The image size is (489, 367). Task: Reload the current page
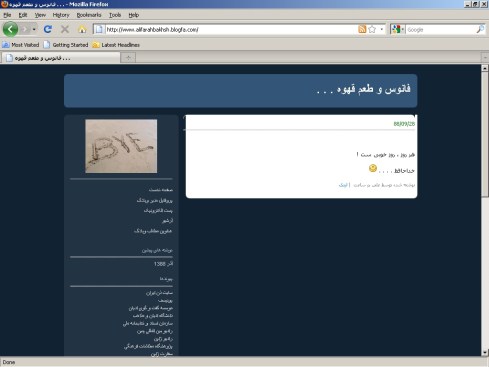pos(48,29)
